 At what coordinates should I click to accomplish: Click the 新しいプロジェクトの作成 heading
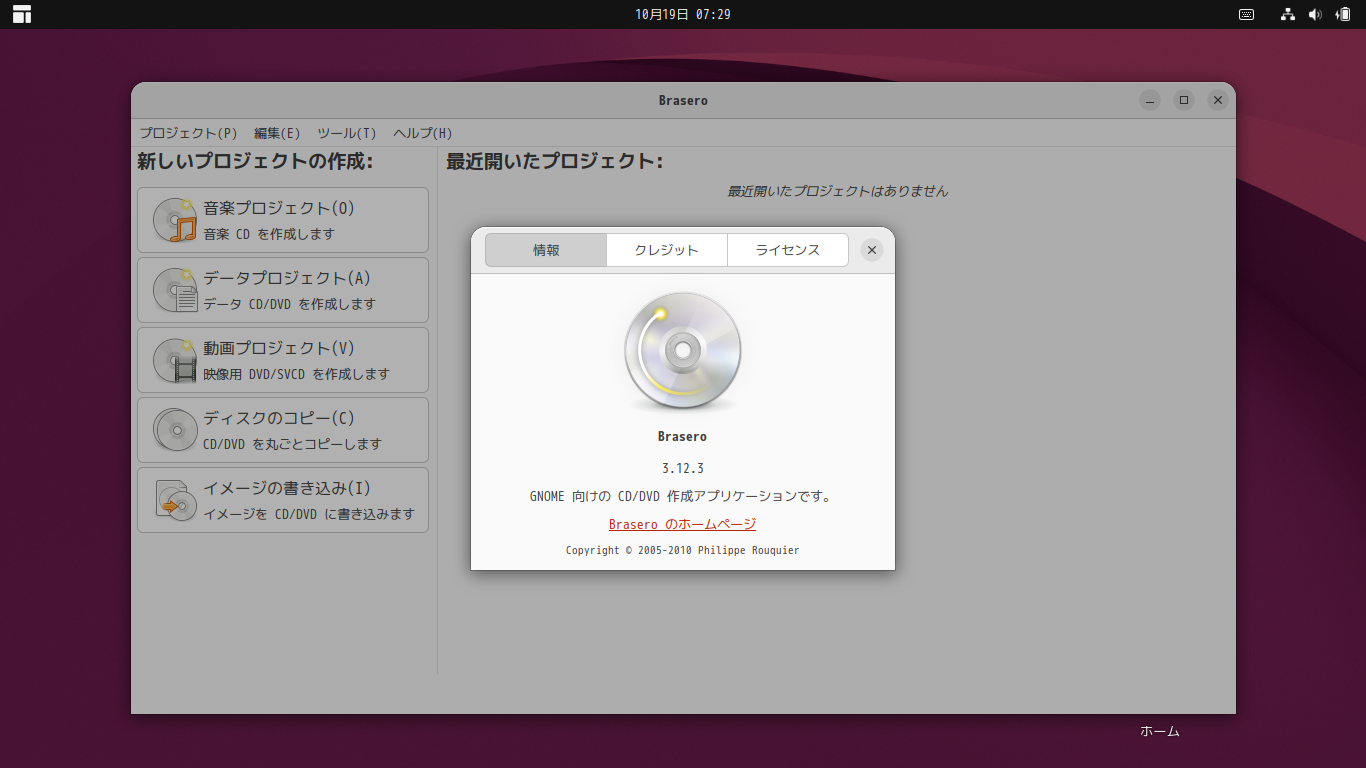[x=255, y=161]
